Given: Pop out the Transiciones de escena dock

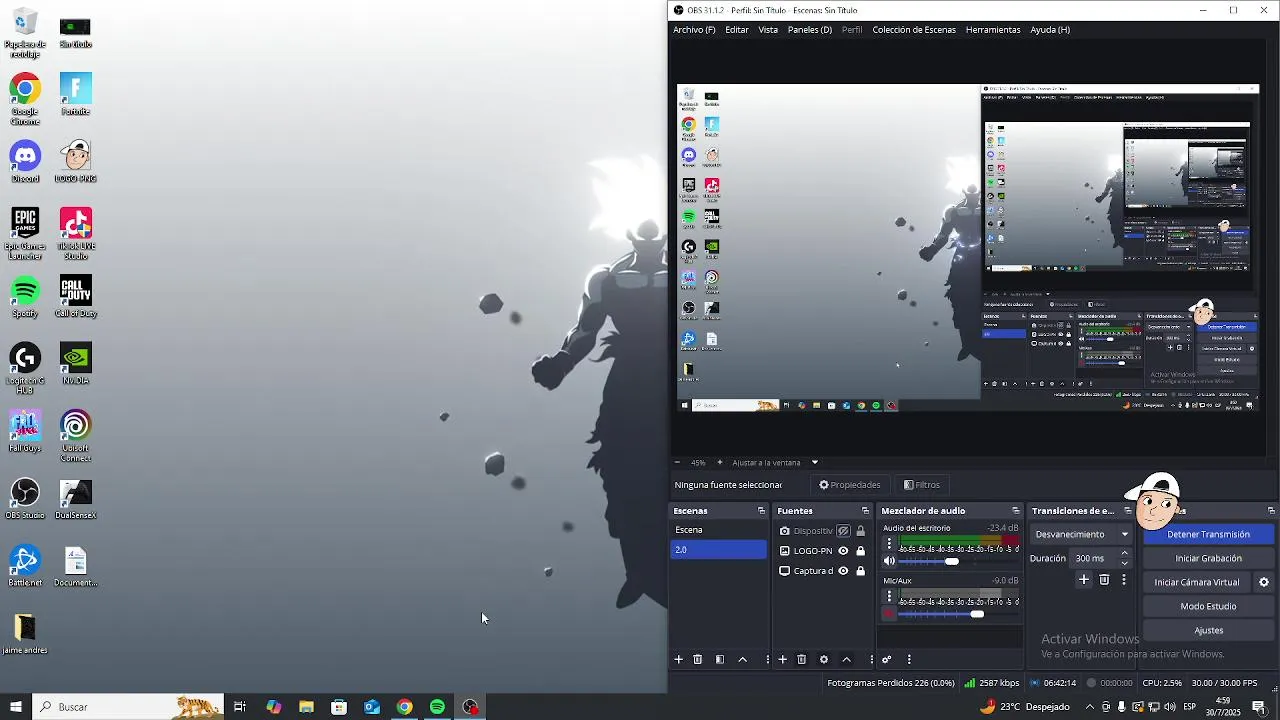Looking at the screenshot, I should [1127, 511].
